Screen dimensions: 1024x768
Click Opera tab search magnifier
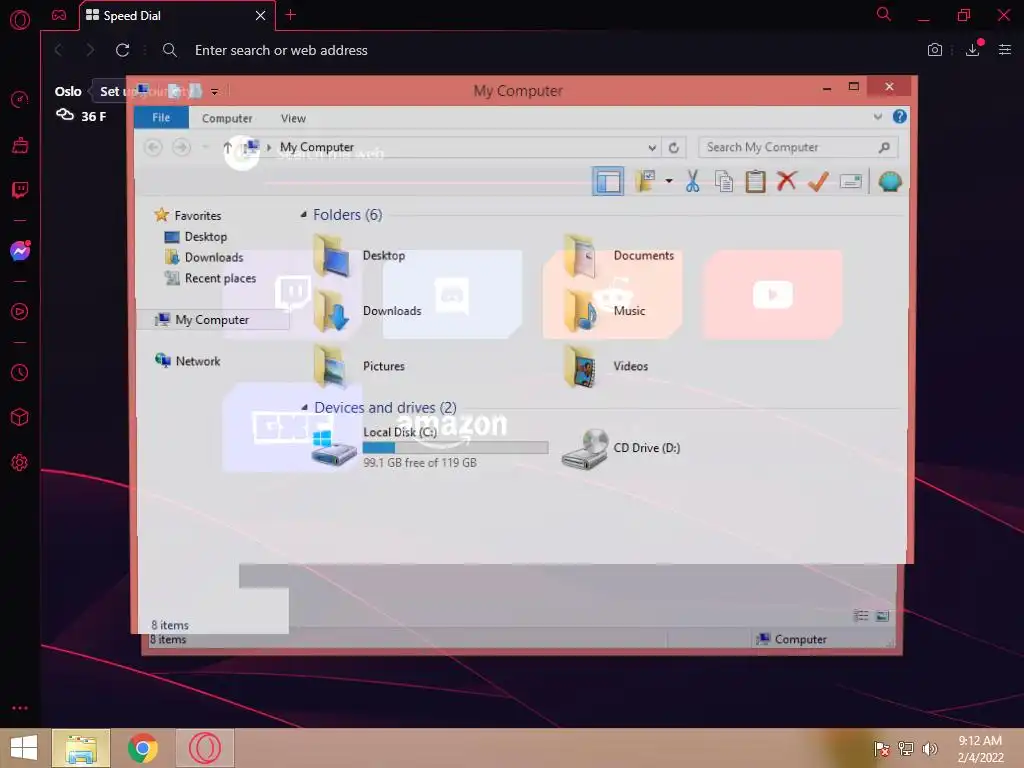pyautogui.click(x=884, y=14)
